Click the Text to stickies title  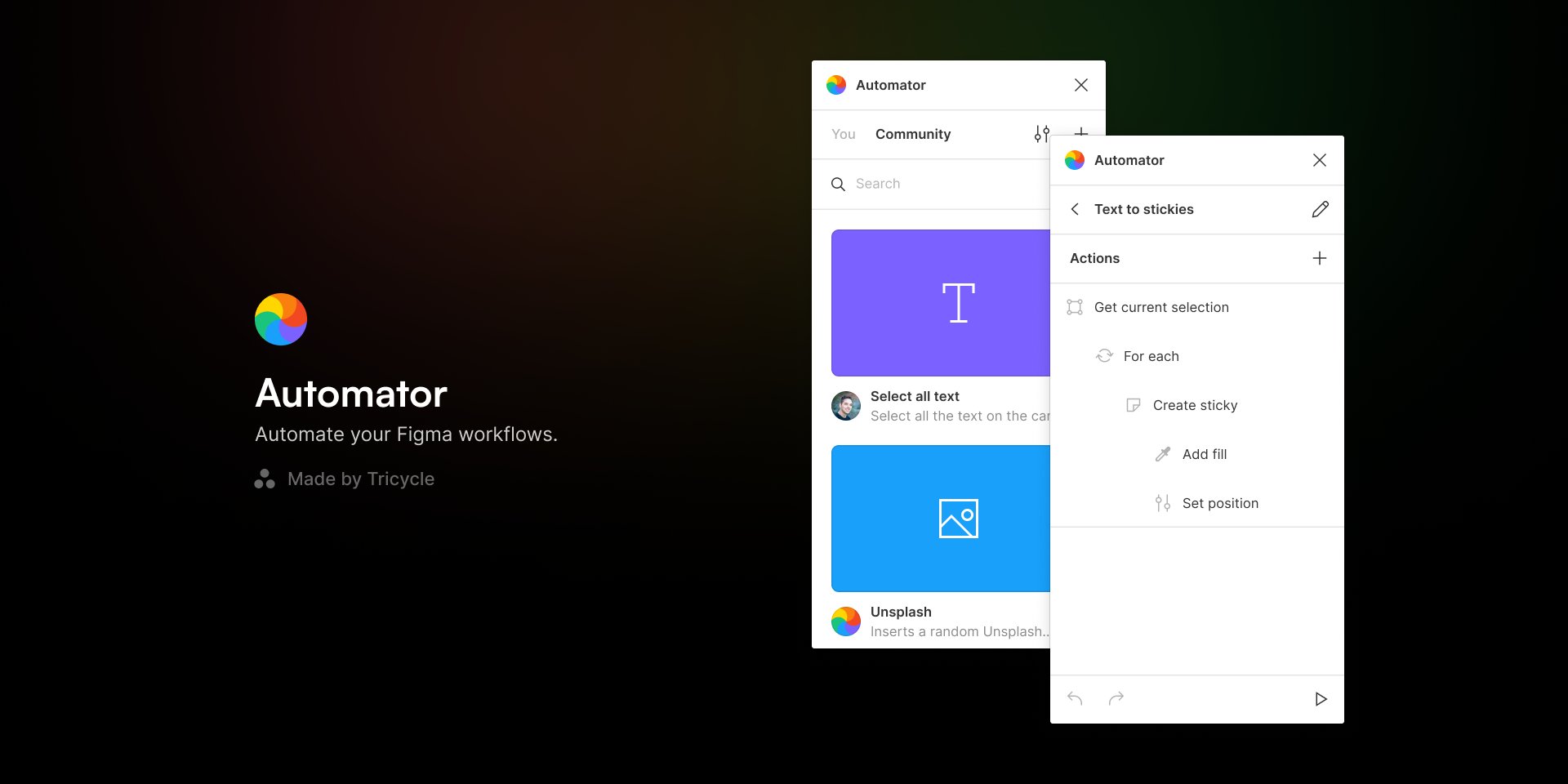1144,210
